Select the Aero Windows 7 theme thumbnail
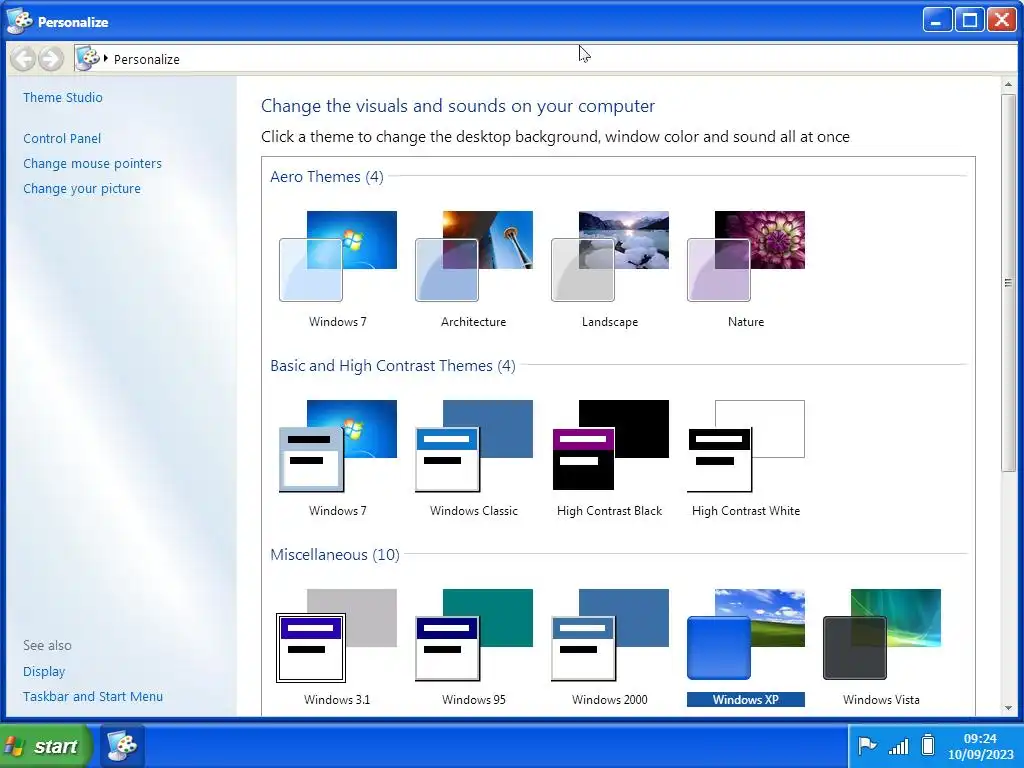 pos(338,257)
